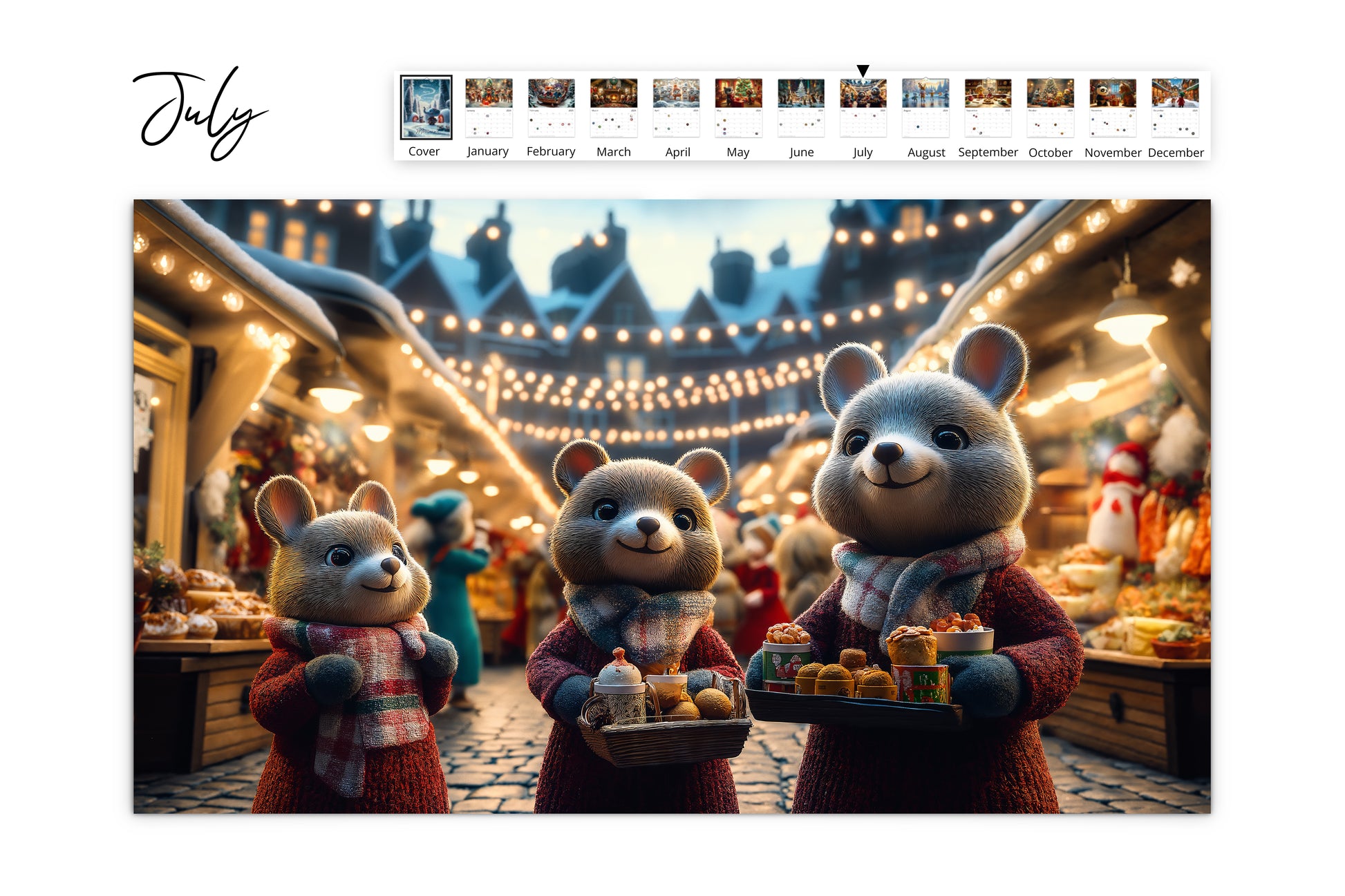Open the December calendar thumbnail
The width and height of the screenshot is (1345, 896).
(x=1175, y=108)
